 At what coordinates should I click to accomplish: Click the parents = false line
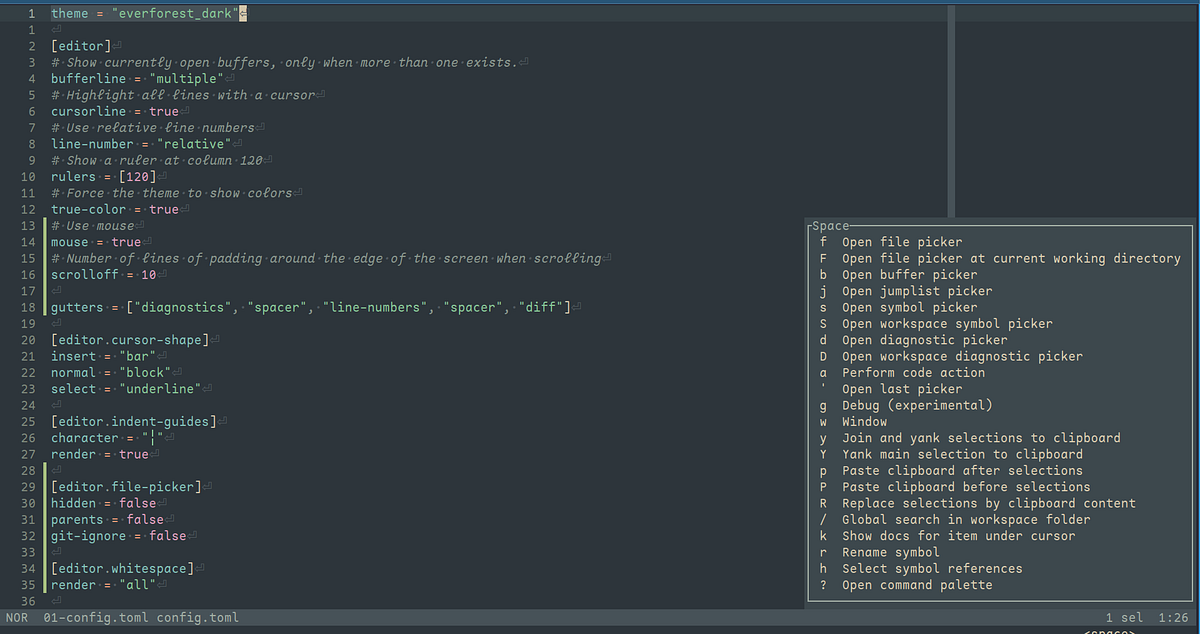(x=107, y=520)
